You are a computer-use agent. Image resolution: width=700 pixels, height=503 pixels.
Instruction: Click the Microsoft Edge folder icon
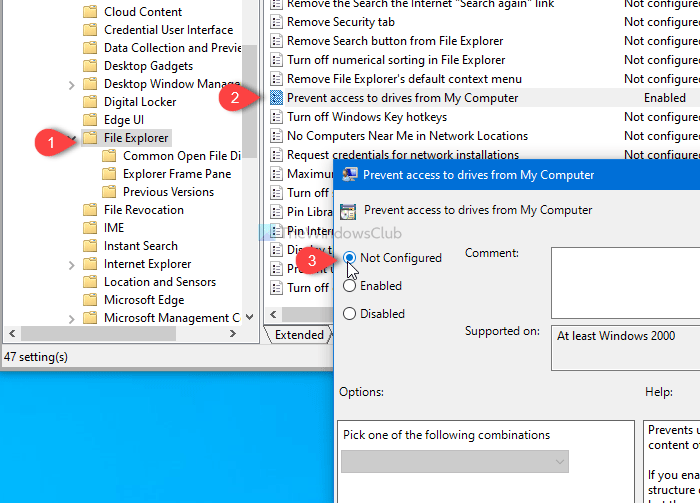pyautogui.click(x=90, y=300)
